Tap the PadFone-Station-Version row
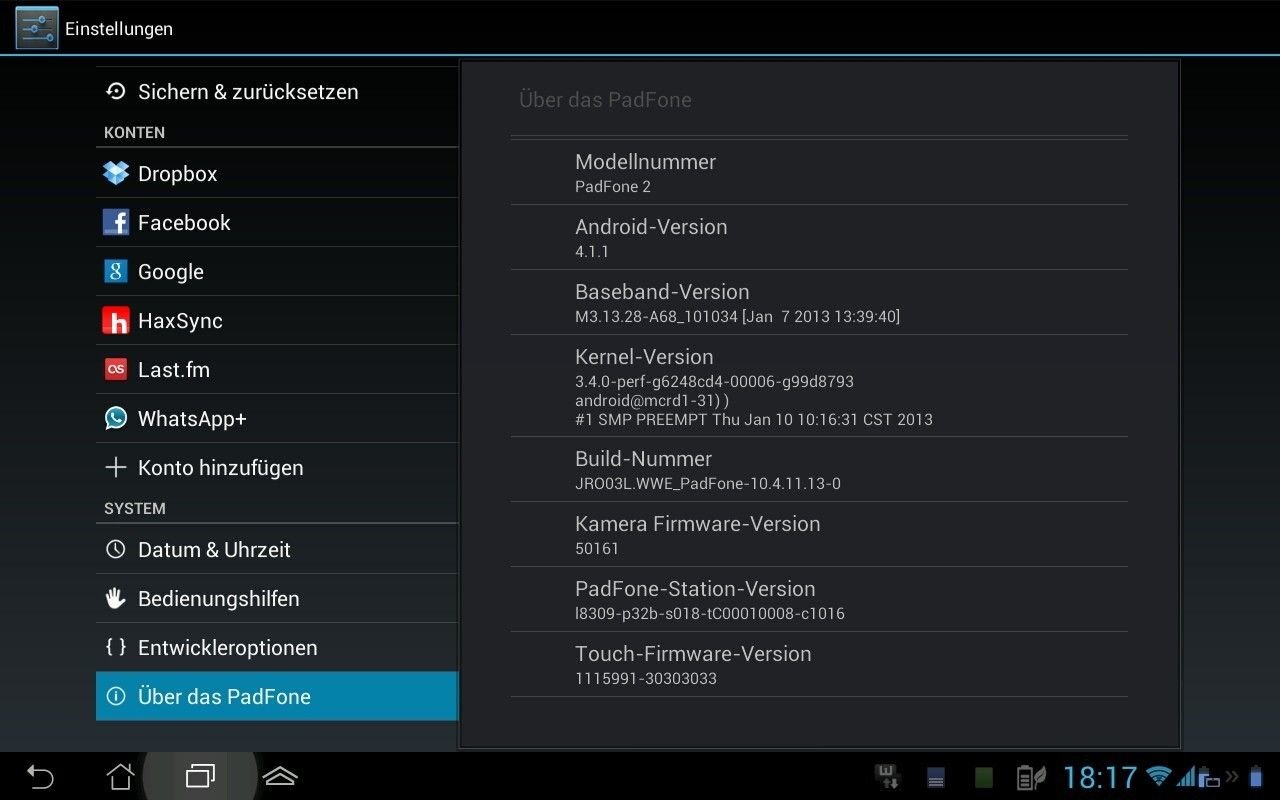 pos(819,599)
